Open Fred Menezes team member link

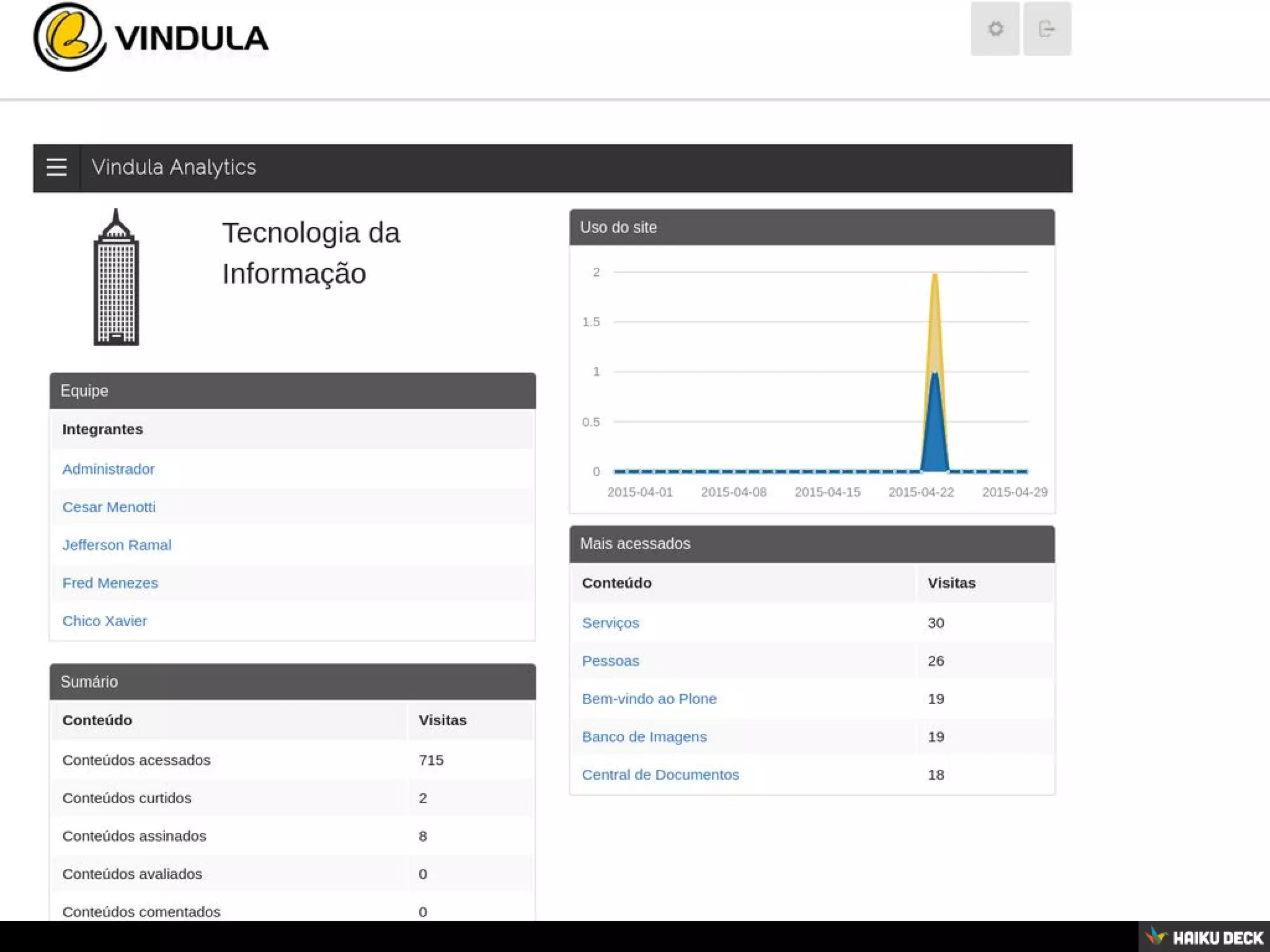pyautogui.click(x=110, y=583)
